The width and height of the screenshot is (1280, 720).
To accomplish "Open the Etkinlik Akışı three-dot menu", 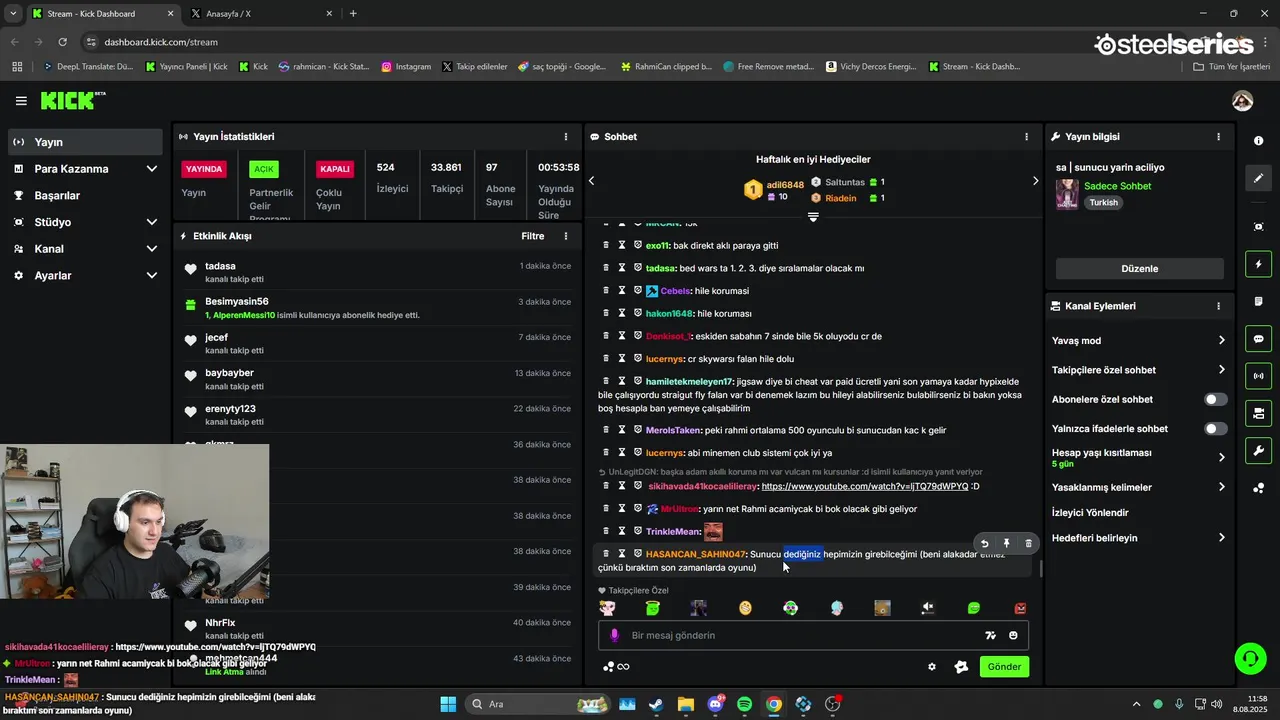I will (566, 236).
